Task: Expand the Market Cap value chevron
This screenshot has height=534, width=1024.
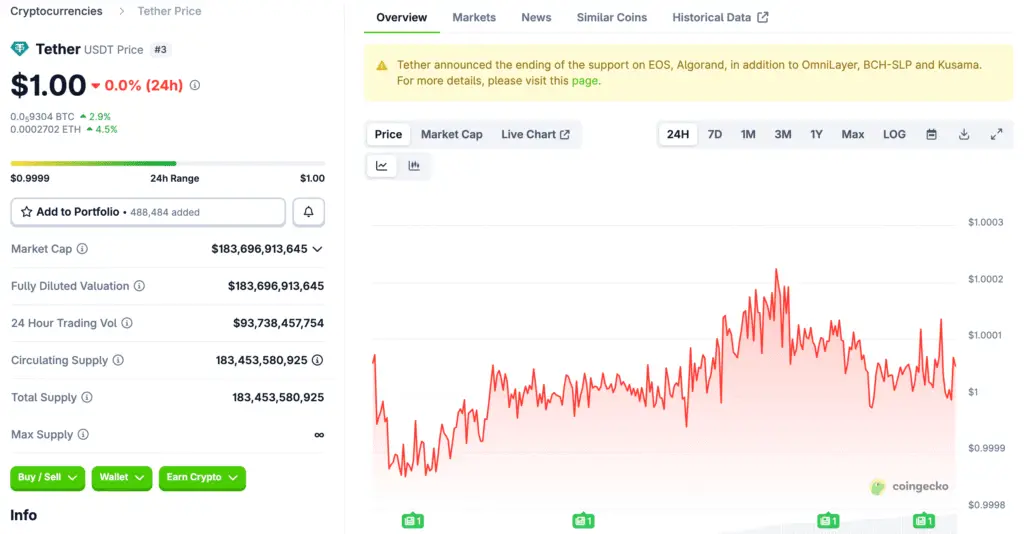Action: 318,249
